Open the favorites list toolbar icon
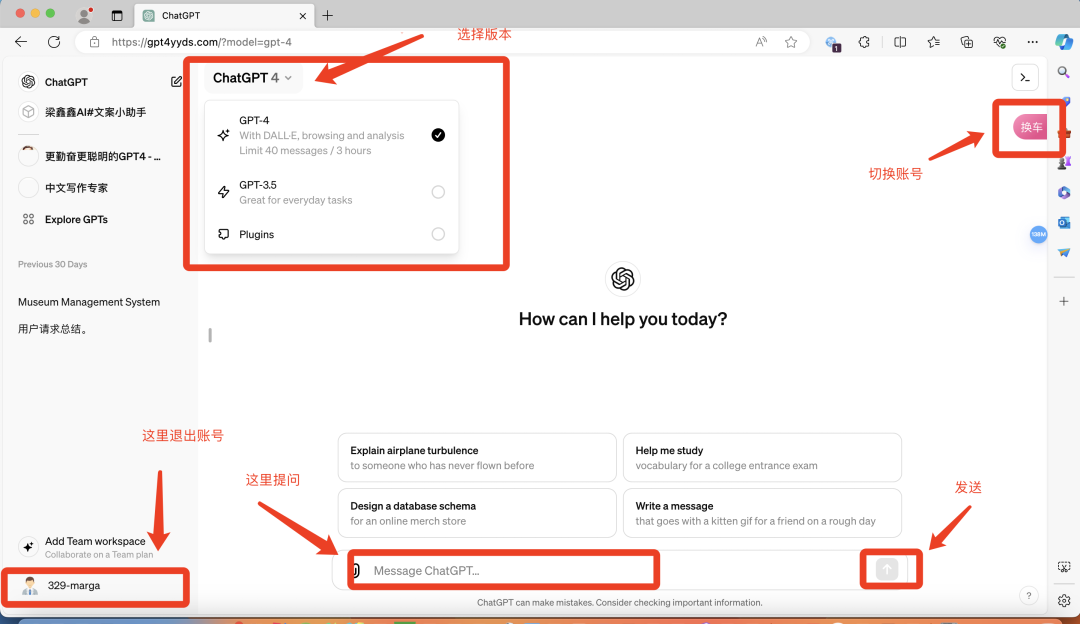Image resolution: width=1080 pixels, height=624 pixels. coord(933,42)
